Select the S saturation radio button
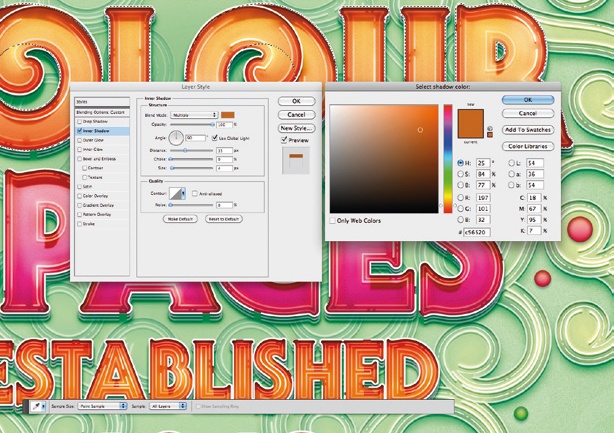The height and width of the screenshot is (433, 614). [459, 172]
